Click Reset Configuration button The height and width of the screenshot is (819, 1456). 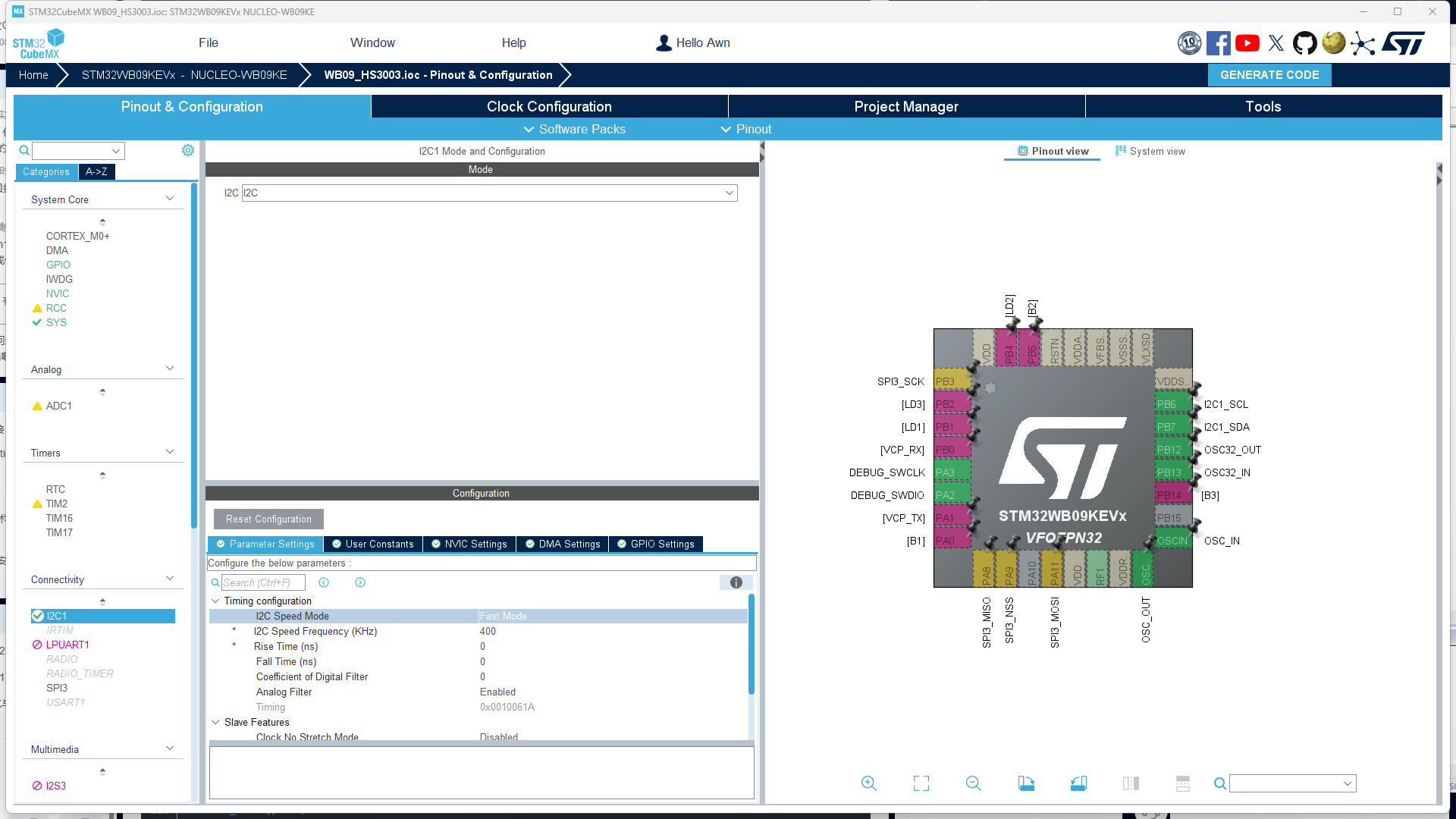268,519
